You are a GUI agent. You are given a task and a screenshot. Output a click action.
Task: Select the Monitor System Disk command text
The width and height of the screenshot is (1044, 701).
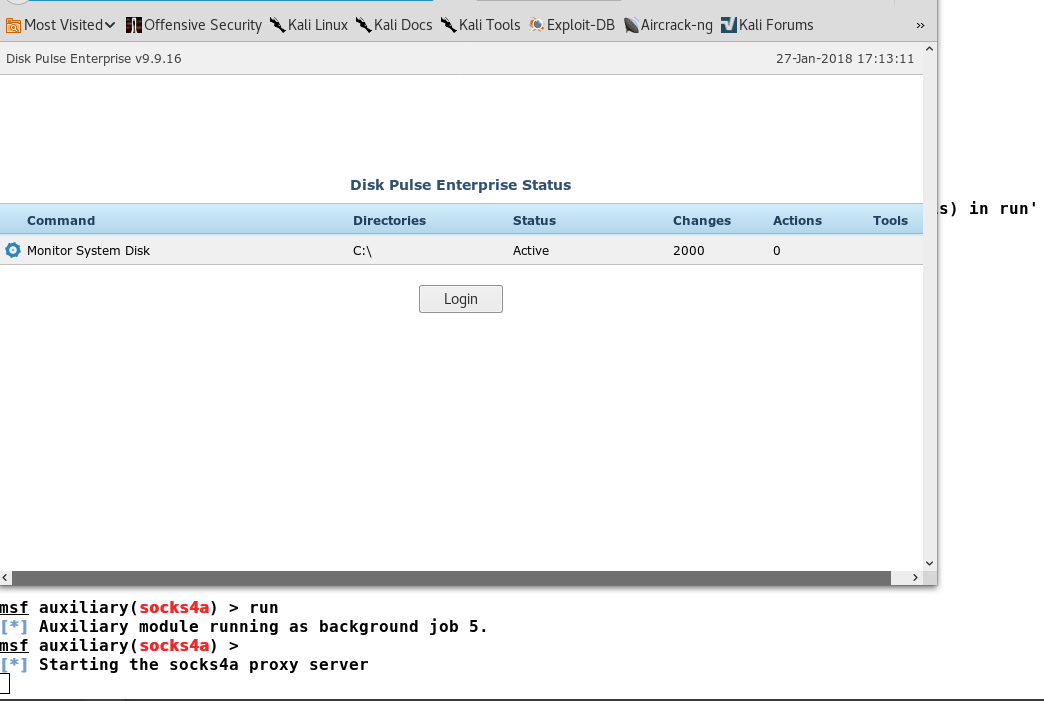pyautogui.click(x=88, y=251)
